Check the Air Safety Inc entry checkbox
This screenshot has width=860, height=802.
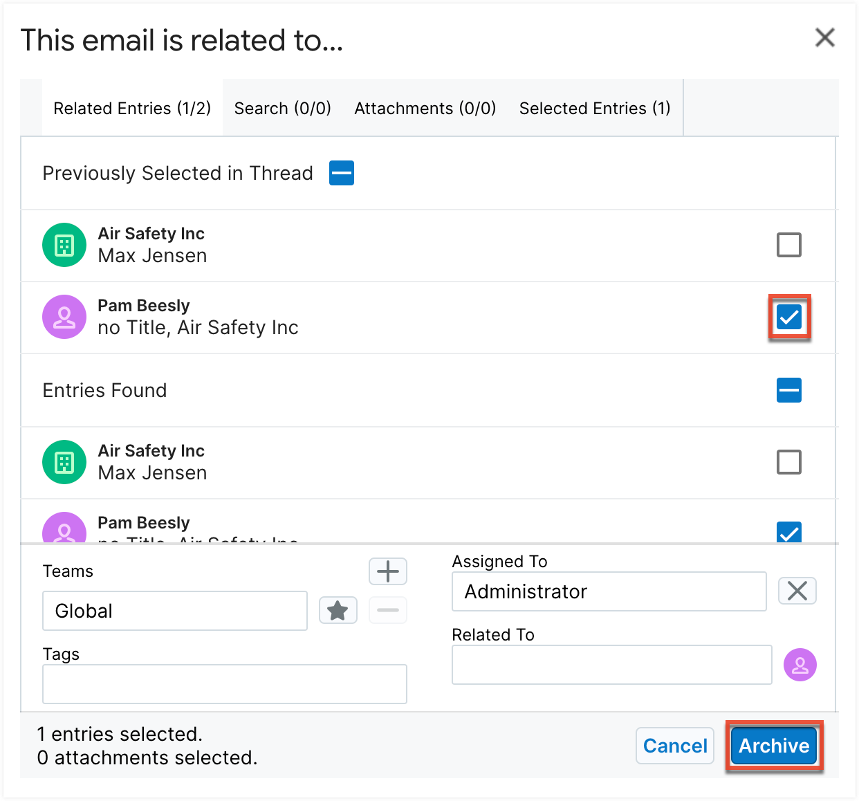click(x=789, y=243)
